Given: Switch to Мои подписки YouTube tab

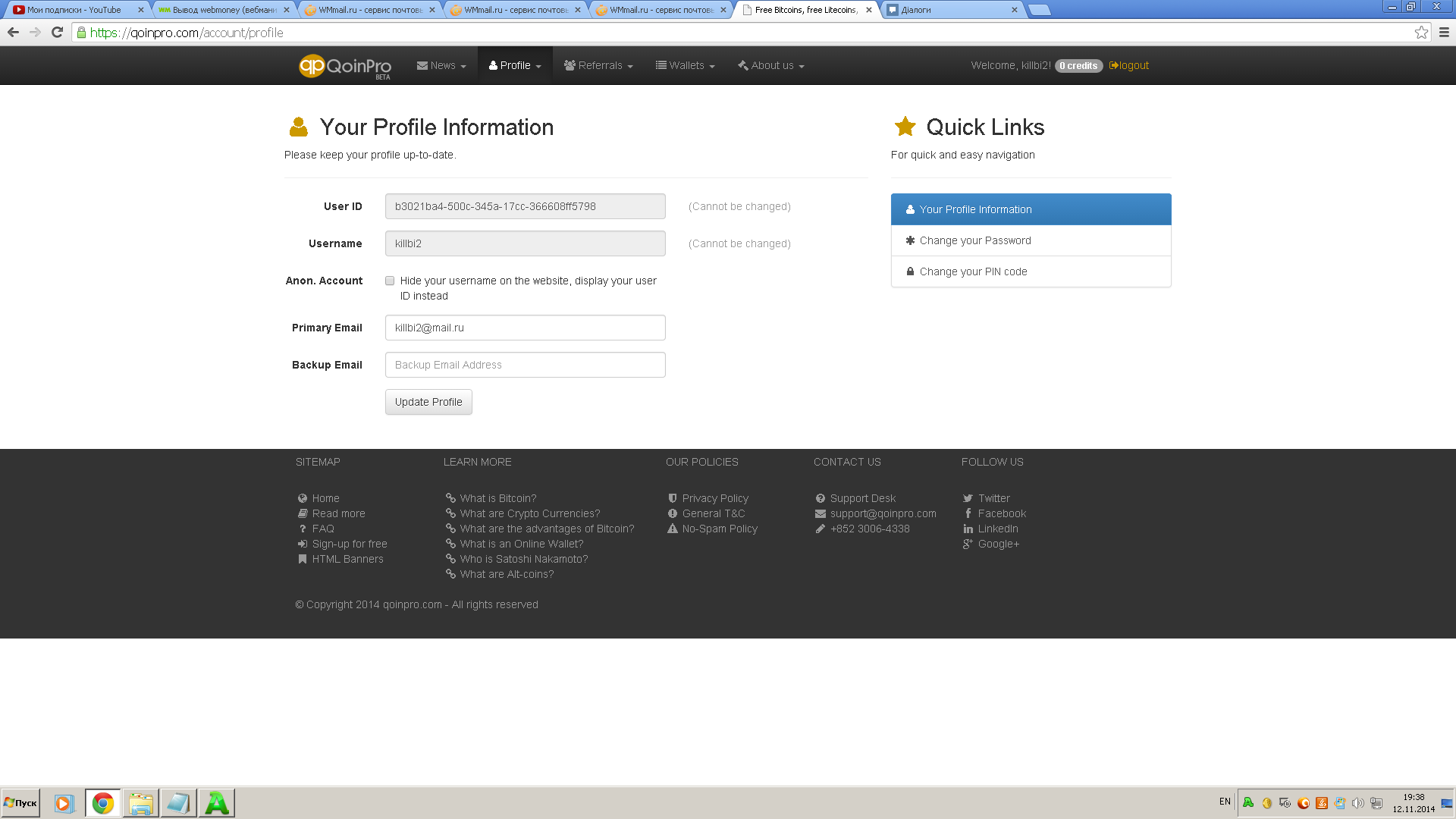Looking at the screenshot, I should click(x=74, y=10).
